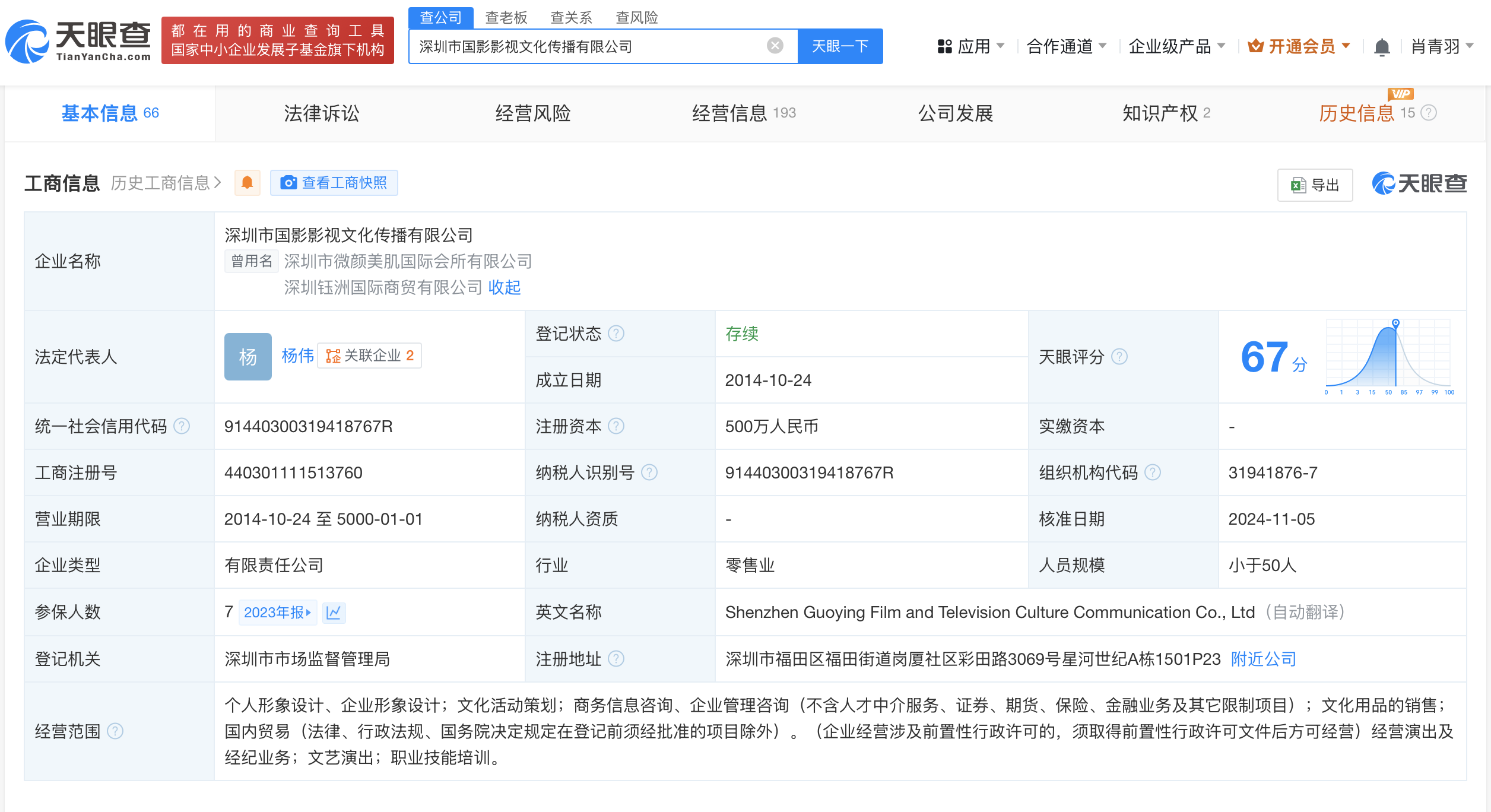Click the 导出 export button
Image resolution: width=1491 pixels, height=812 pixels.
[1315, 185]
